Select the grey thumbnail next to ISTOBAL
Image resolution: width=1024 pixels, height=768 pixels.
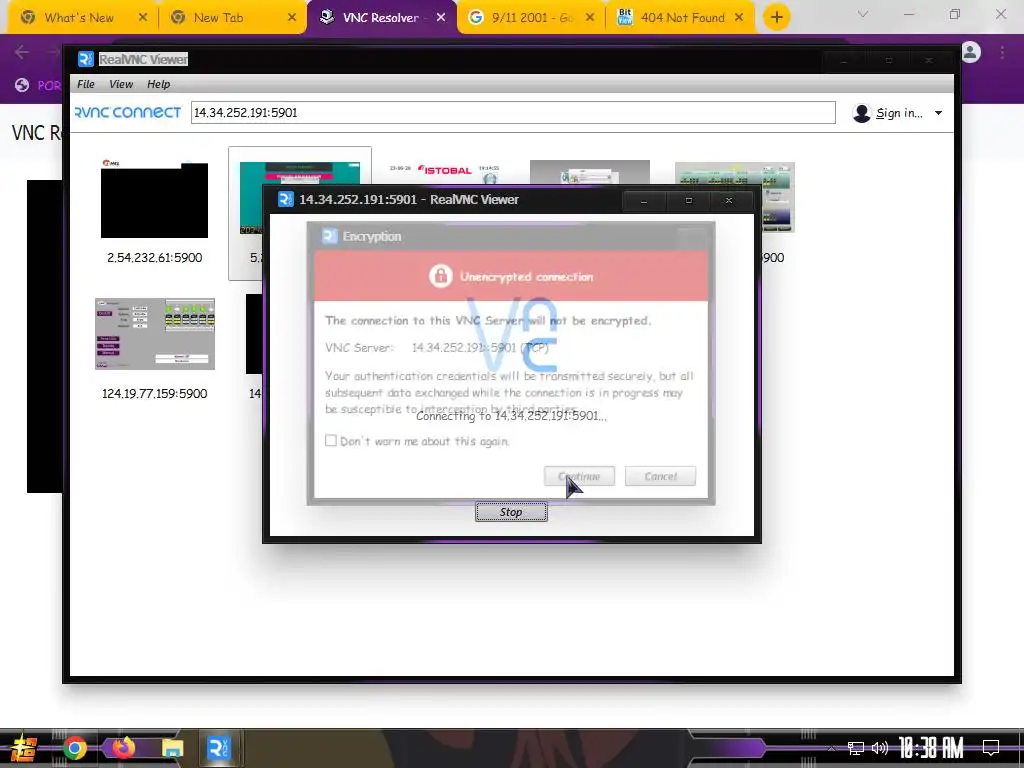pyautogui.click(x=590, y=174)
